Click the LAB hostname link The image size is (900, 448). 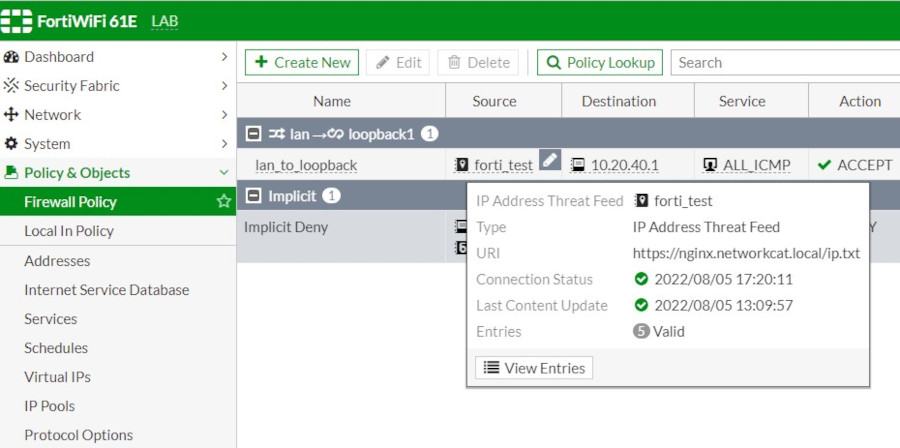tap(165, 22)
